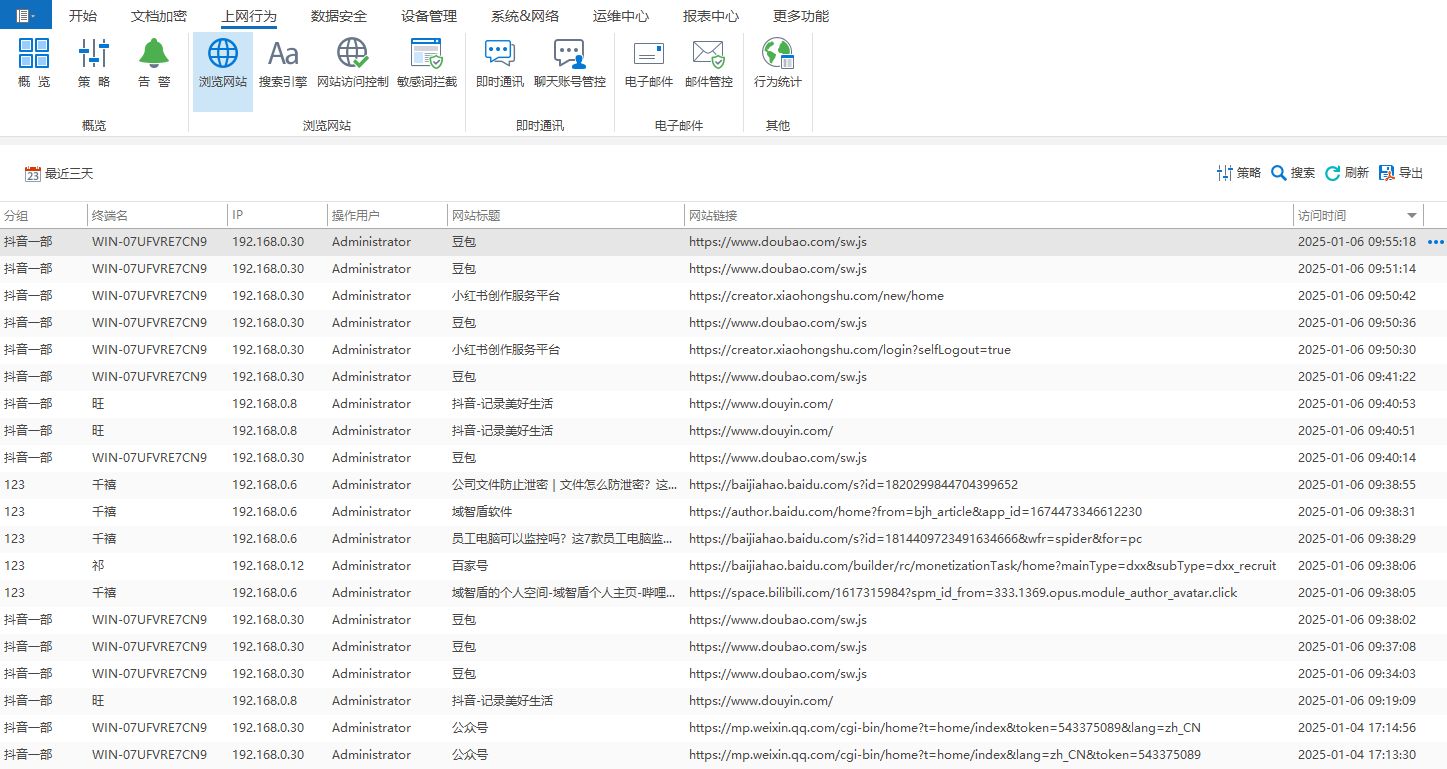Toggle sort arrow on 访问时间 column

coord(1412,216)
